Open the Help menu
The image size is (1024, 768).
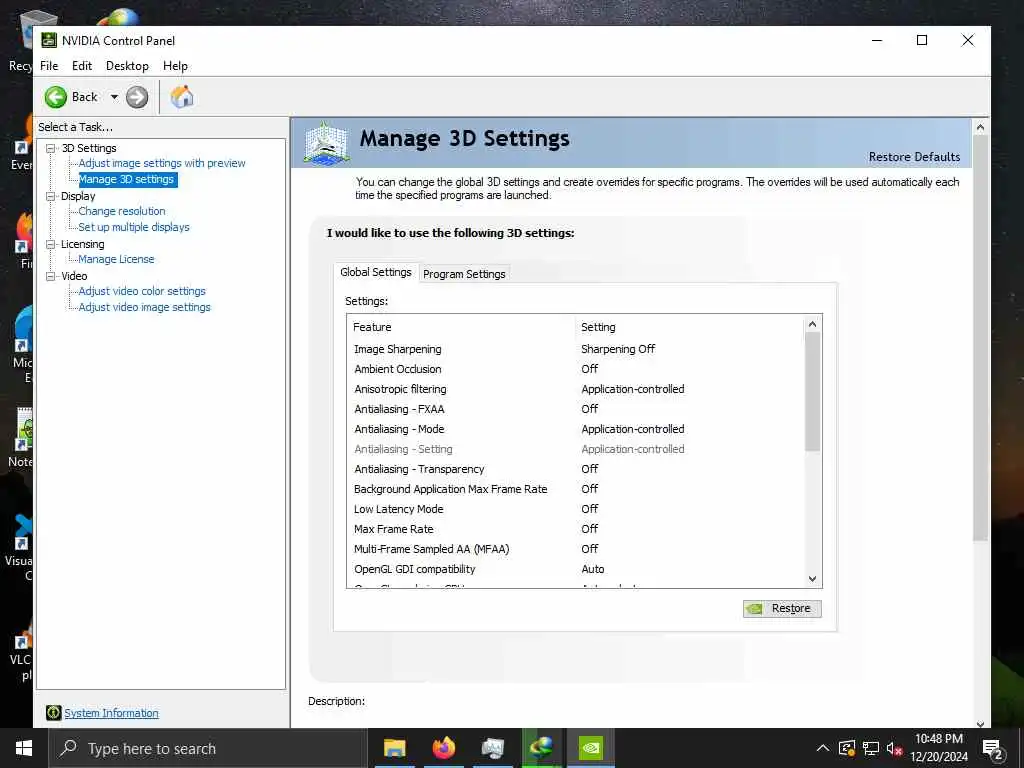pos(175,66)
